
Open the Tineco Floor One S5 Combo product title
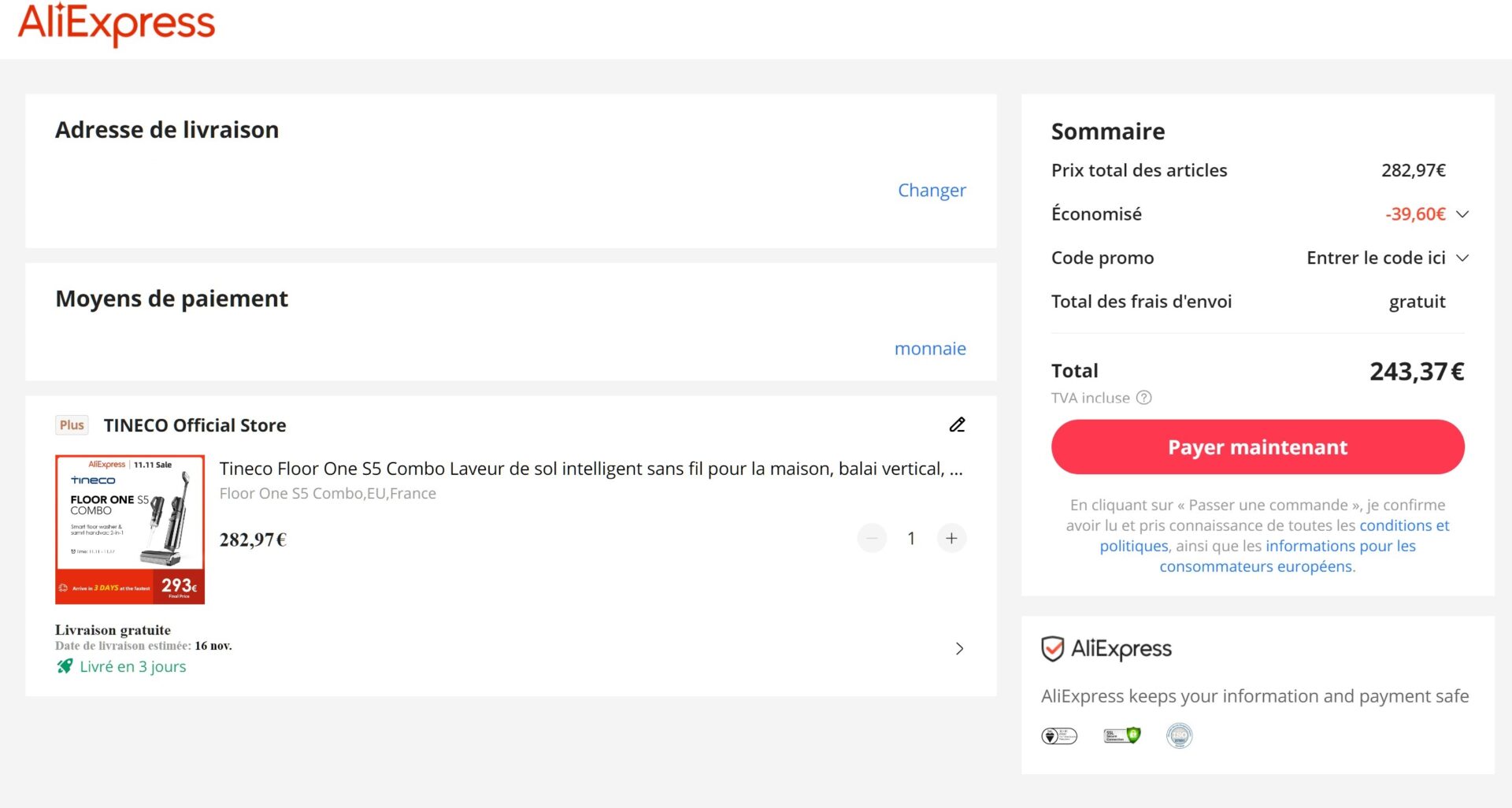pyautogui.click(x=591, y=469)
